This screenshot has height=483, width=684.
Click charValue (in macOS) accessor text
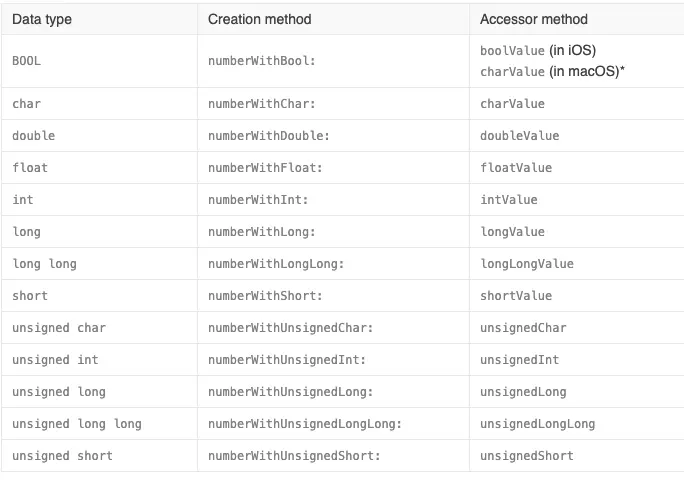pos(512,72)
